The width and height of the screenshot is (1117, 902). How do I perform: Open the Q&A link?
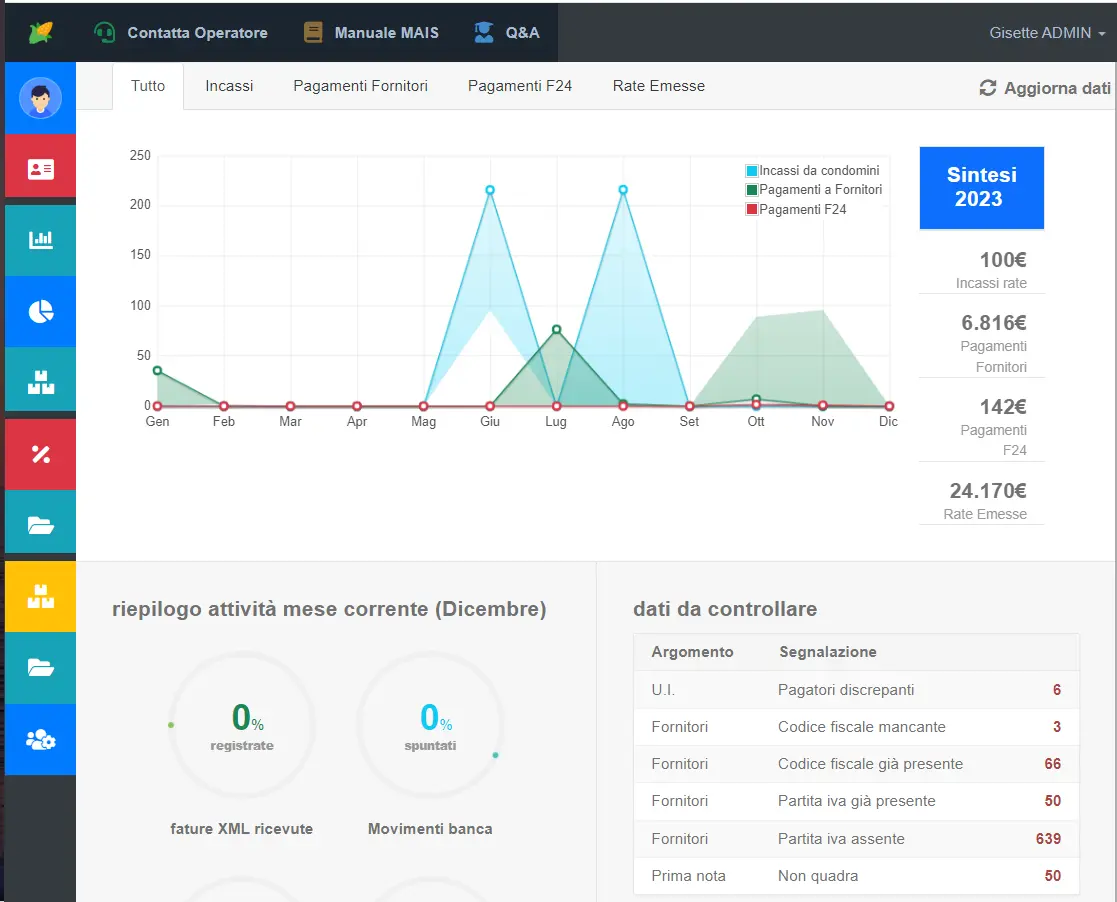tap(523, 33)
